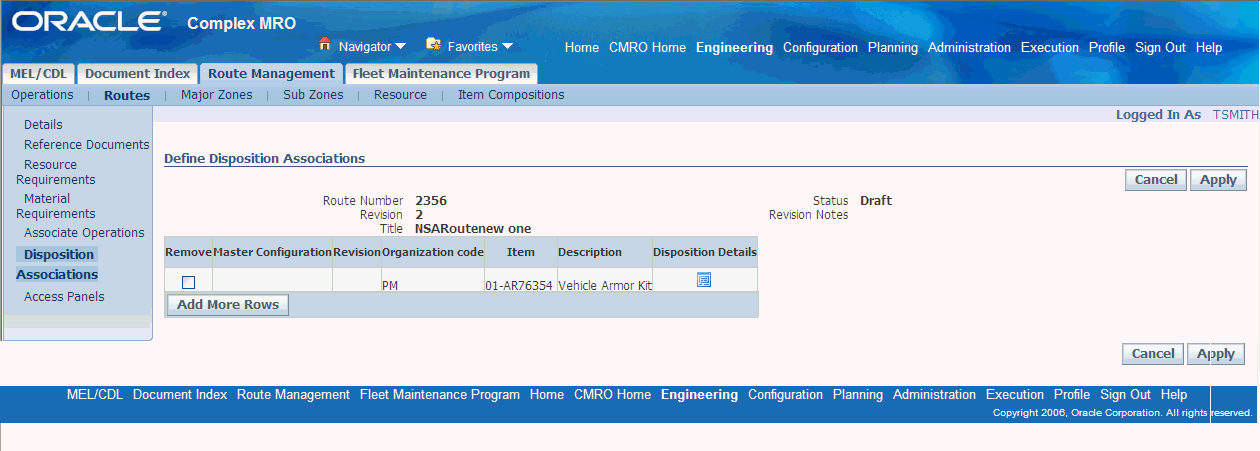Open the Item Compositions subtab
The image size is (1260, 451).
[x=511, y=95]
